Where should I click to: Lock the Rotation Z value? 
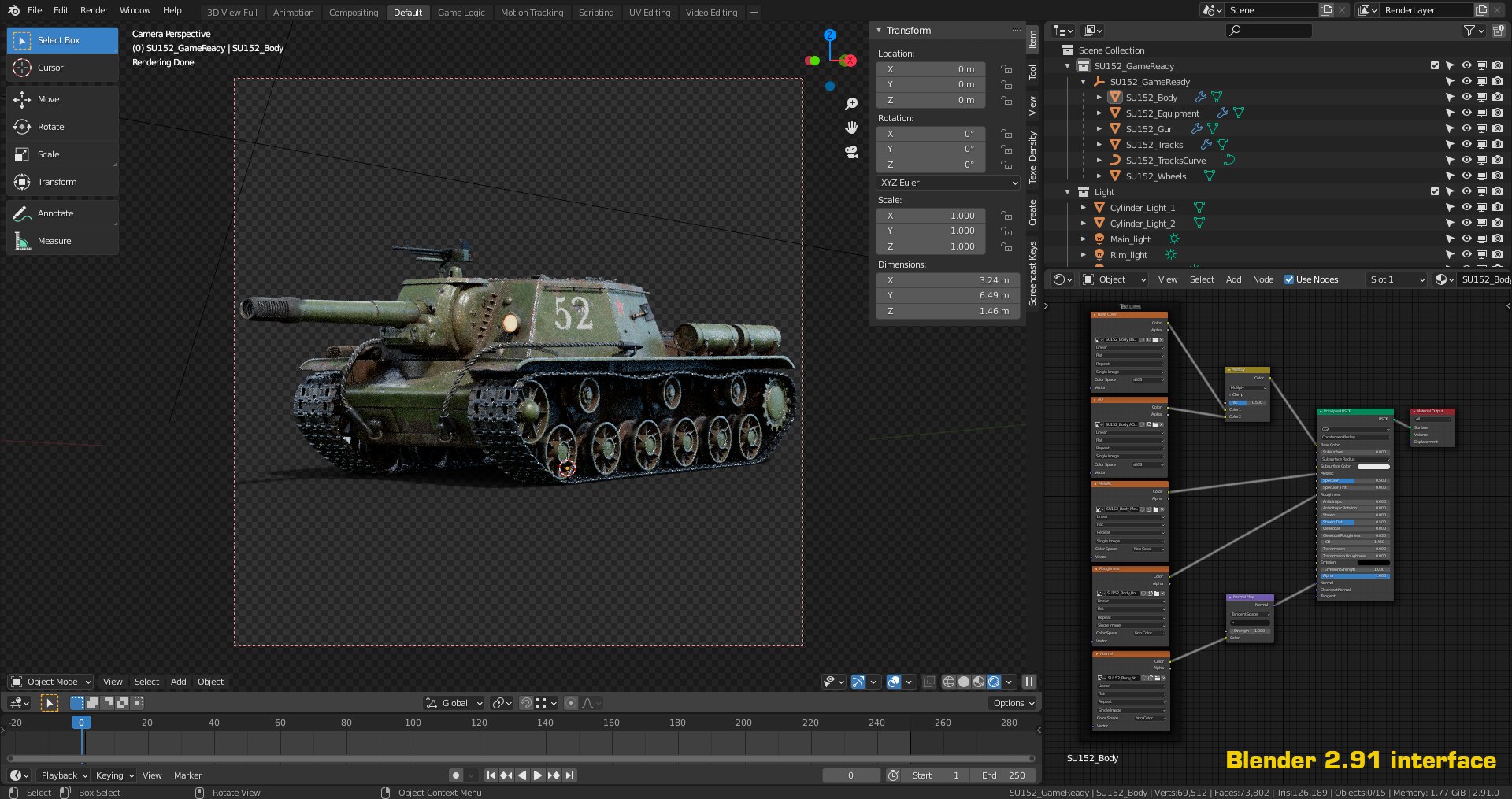1006,165
